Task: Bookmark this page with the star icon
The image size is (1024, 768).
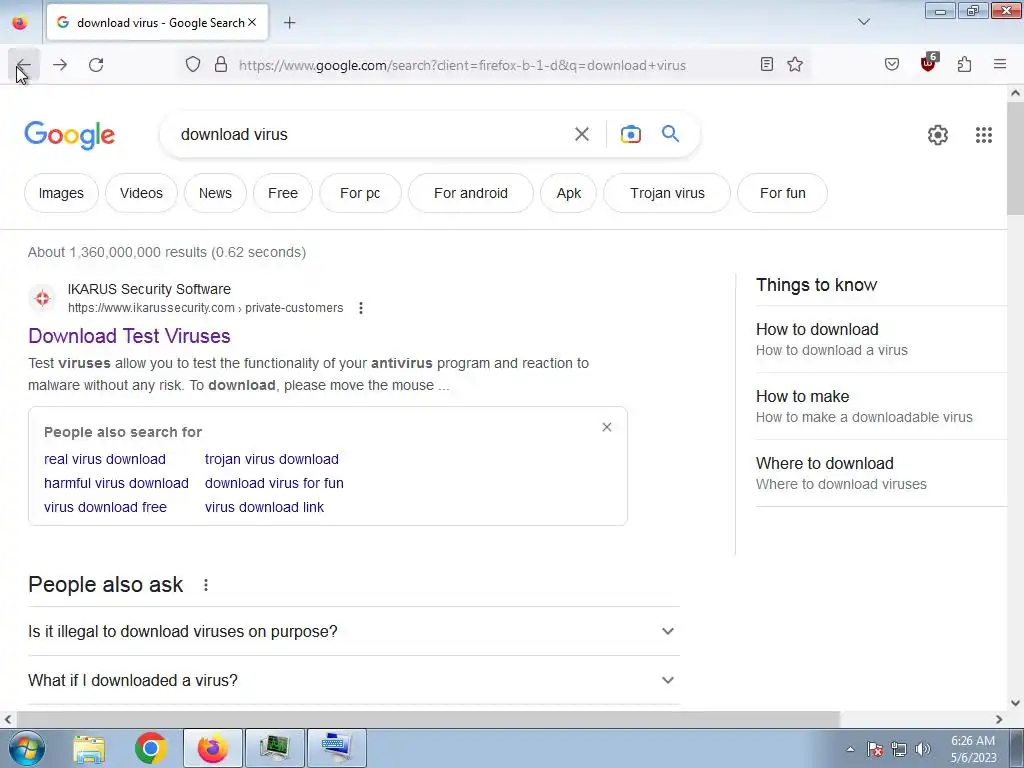Action: [x=795, y=64]
